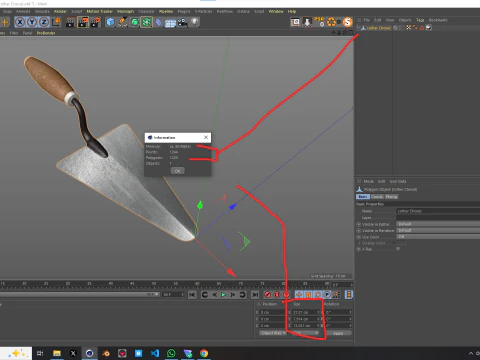Open Object Manager Tags menu
This screenshot has width=480, height=360.
point(420,20)
